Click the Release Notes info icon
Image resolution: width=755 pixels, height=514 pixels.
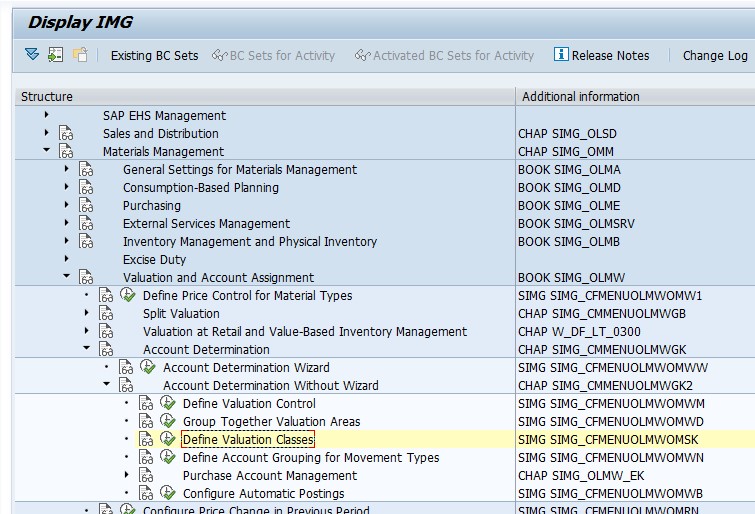561,54
